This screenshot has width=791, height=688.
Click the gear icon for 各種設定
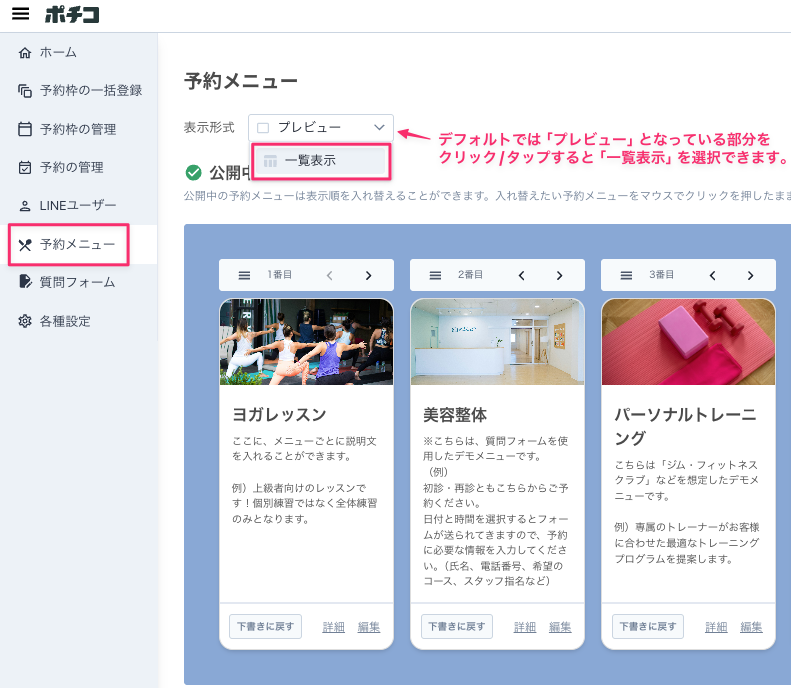[x=25, y=321]
